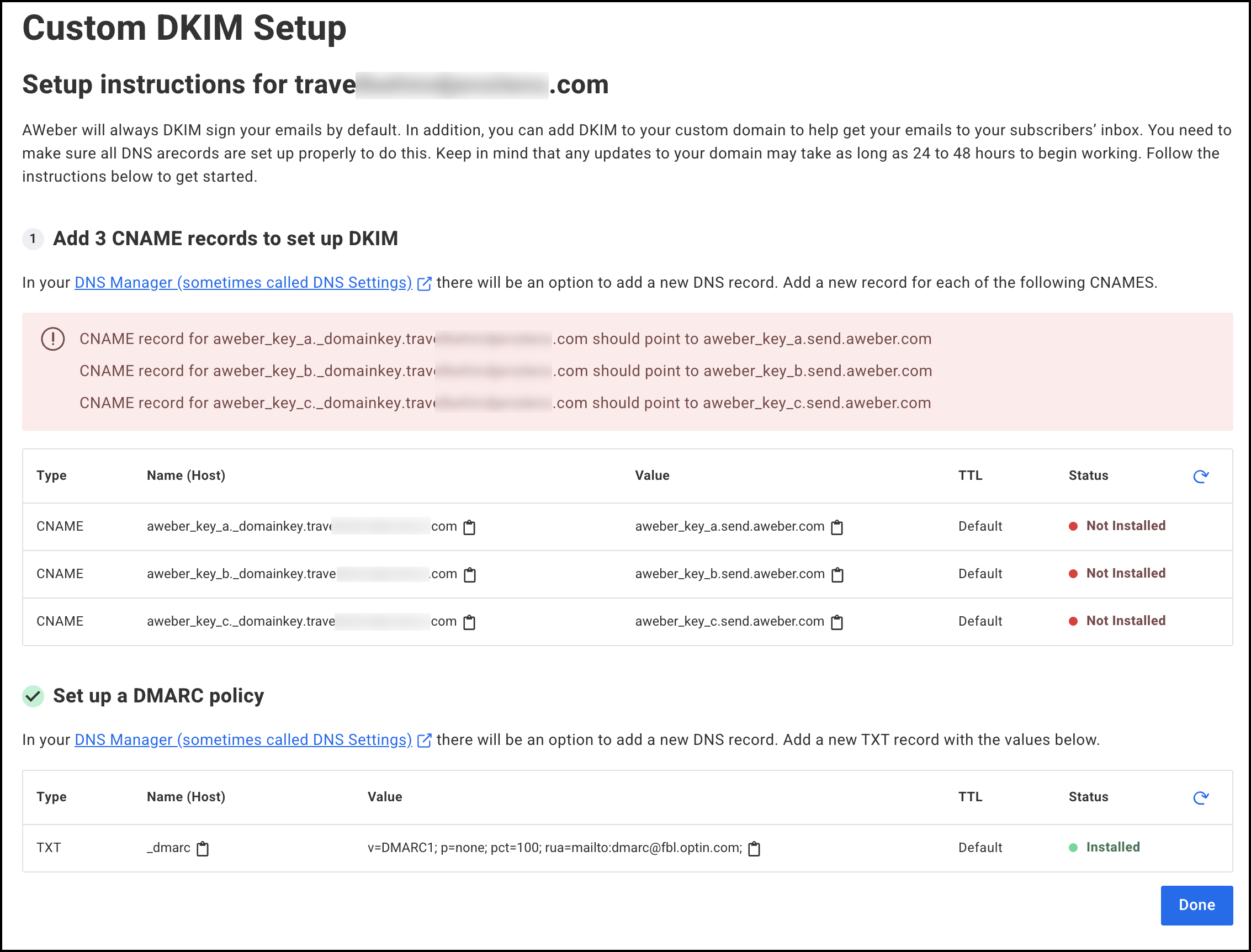Click external link icon in DMARC section

pyautogui.click(x=425, y=741)
